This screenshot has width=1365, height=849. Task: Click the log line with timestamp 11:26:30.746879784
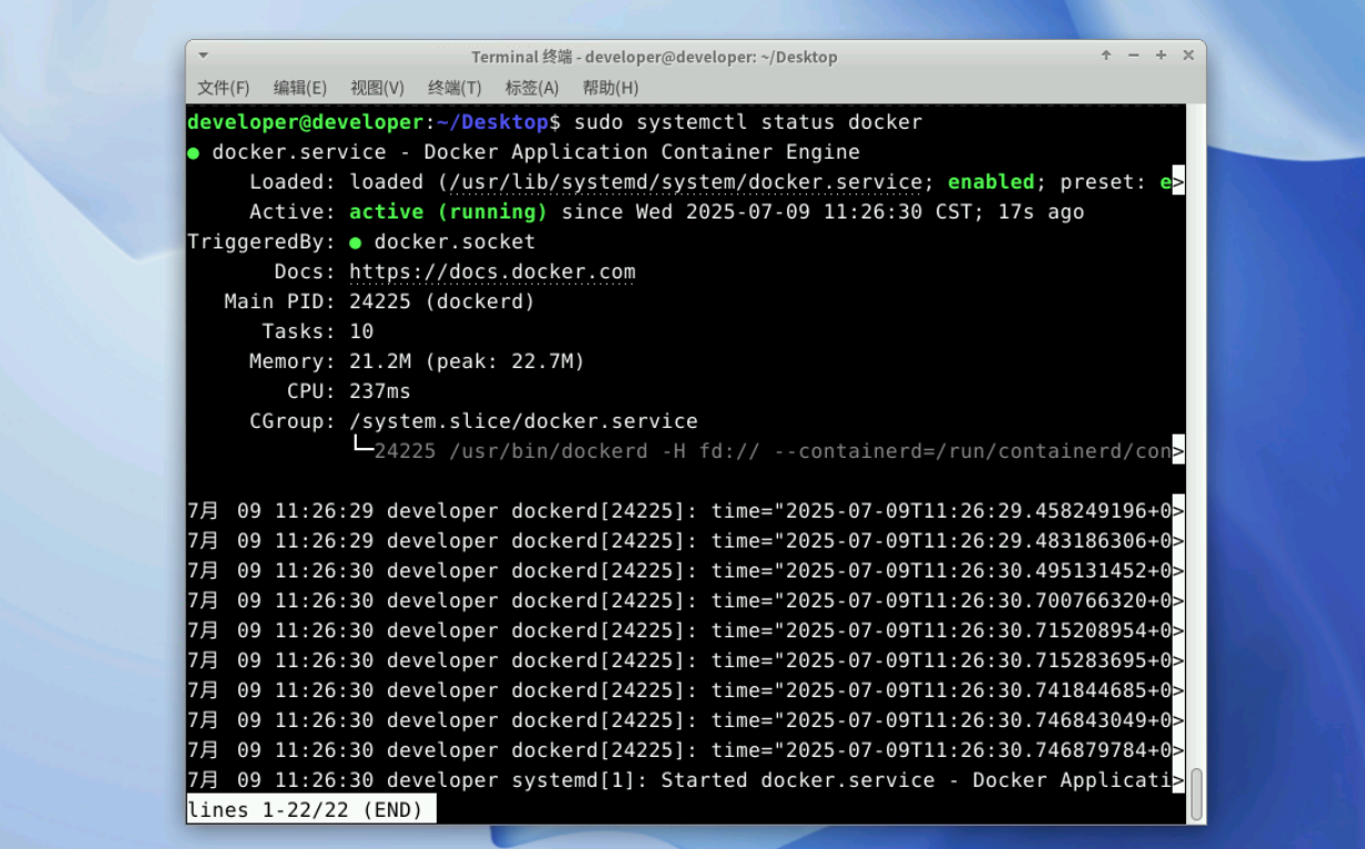point(686,751)
